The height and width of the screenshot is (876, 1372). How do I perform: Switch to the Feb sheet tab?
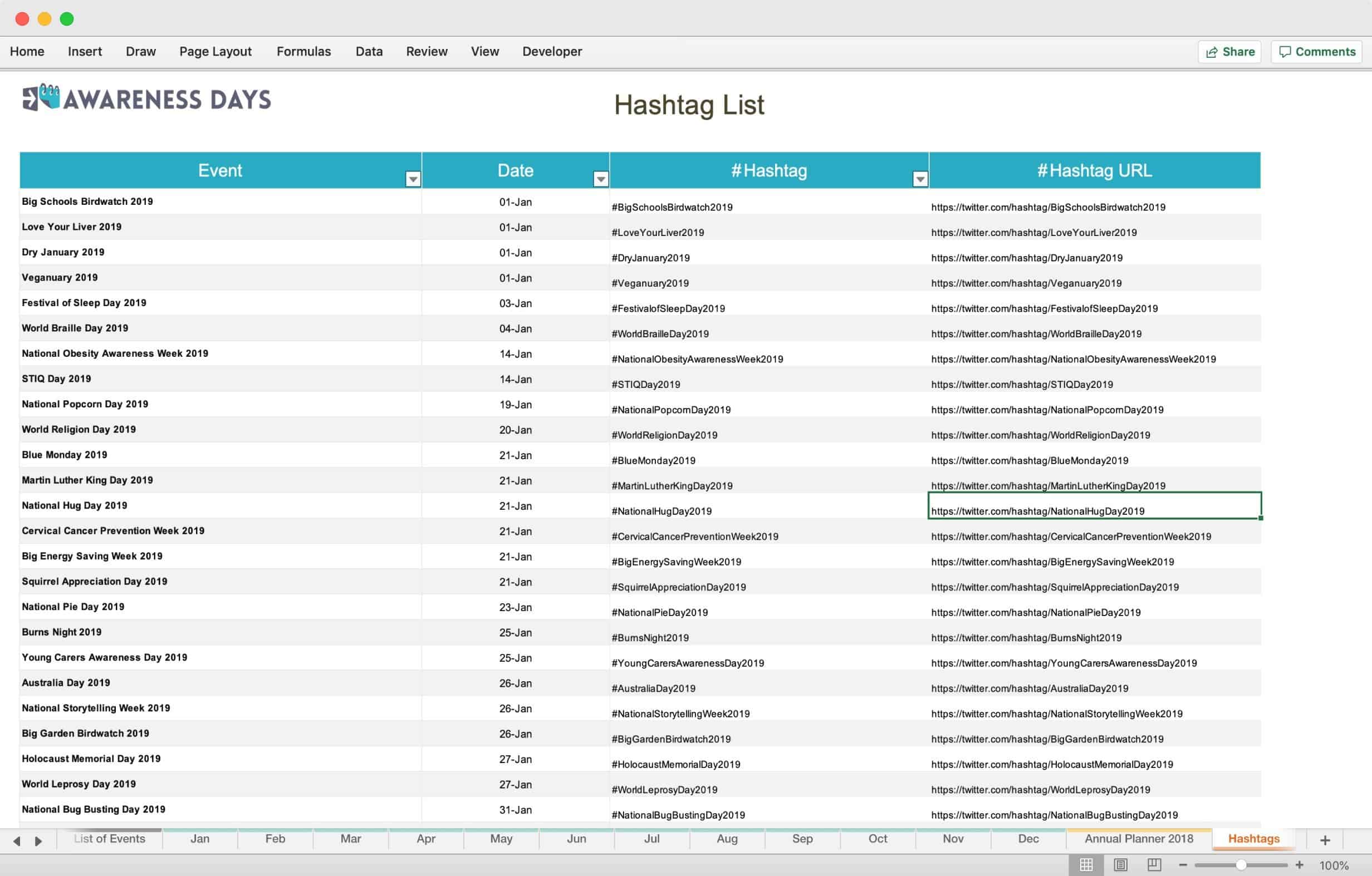tap(275, 839)
